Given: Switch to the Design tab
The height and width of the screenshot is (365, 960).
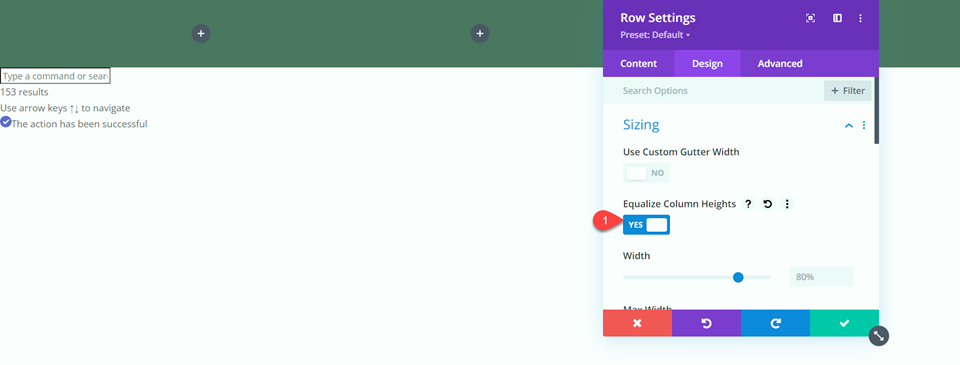Looking at the screenshot, I should tap(707, 64).
